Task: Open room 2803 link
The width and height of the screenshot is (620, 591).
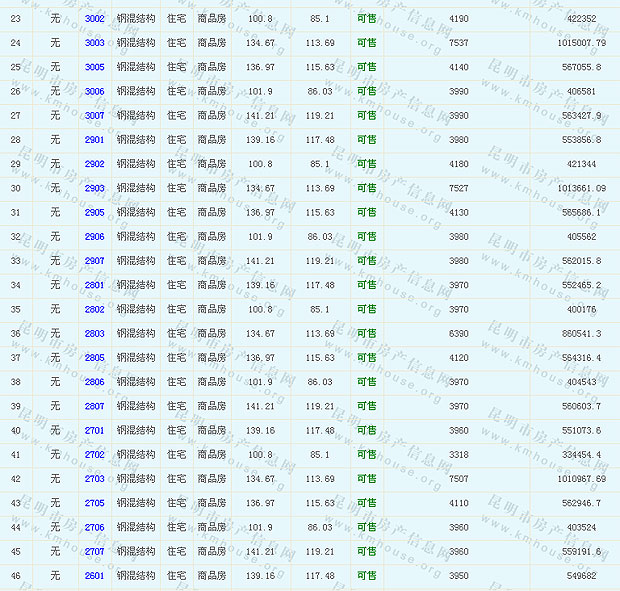Action: tap(94, 334)
